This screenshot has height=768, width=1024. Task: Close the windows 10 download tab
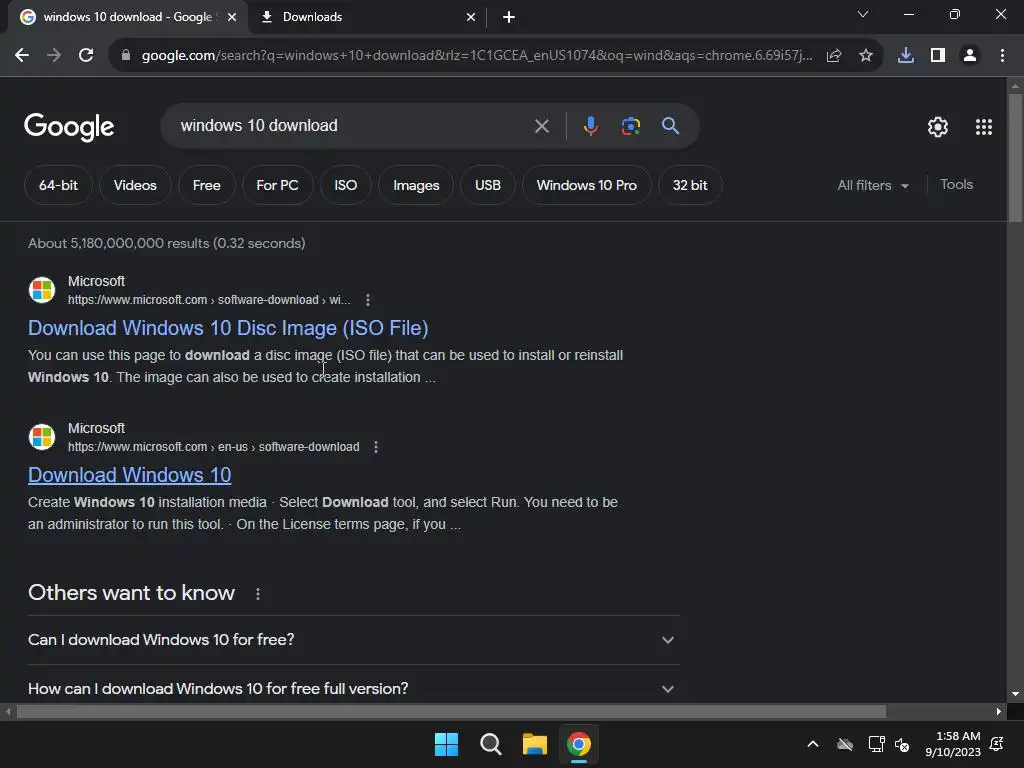pos(232,17)
